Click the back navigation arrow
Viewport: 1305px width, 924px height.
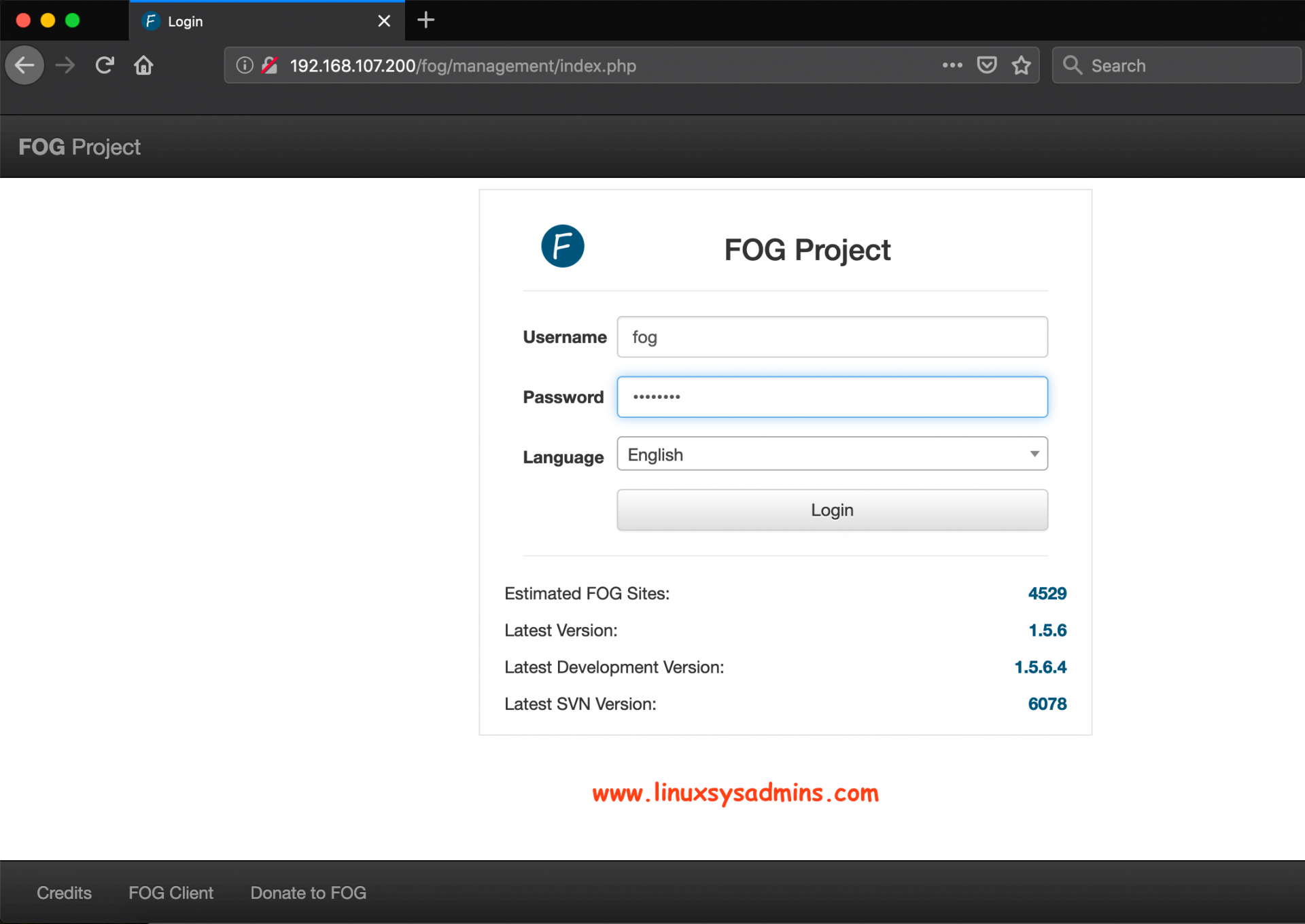click(x=24, y=65)
